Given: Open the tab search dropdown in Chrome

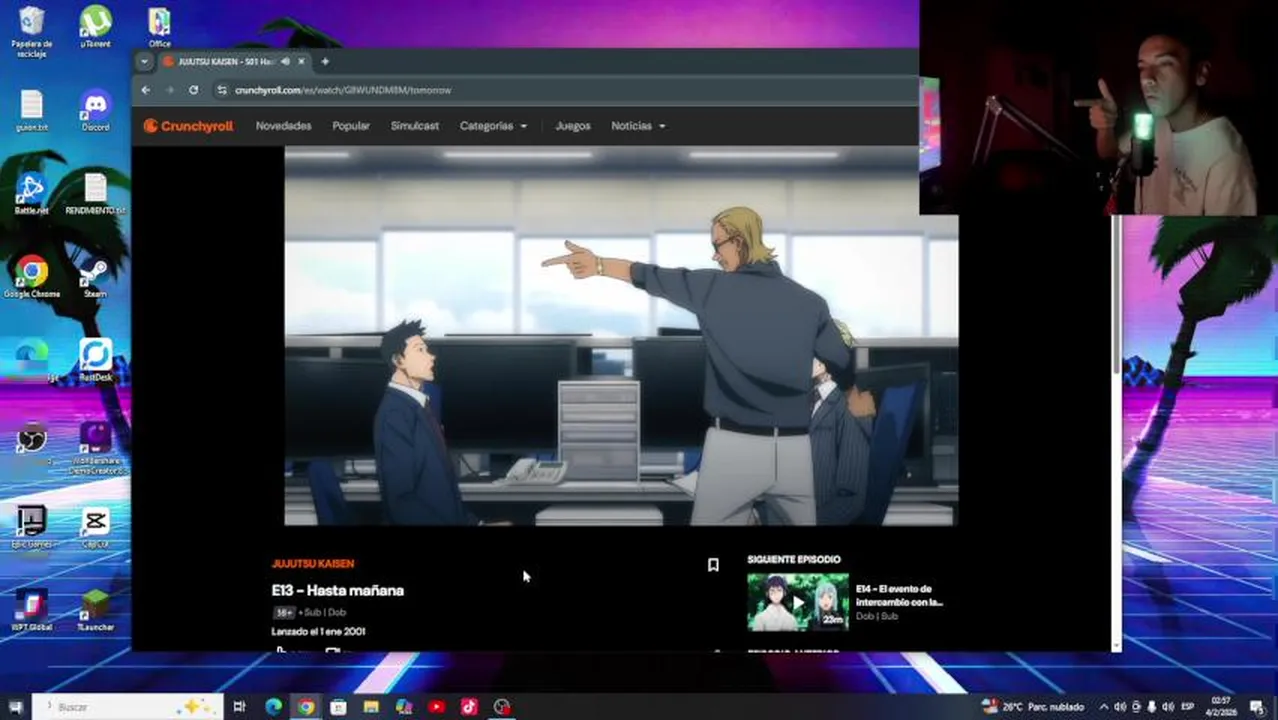Looking at the screenshot, I should (144, 62).
